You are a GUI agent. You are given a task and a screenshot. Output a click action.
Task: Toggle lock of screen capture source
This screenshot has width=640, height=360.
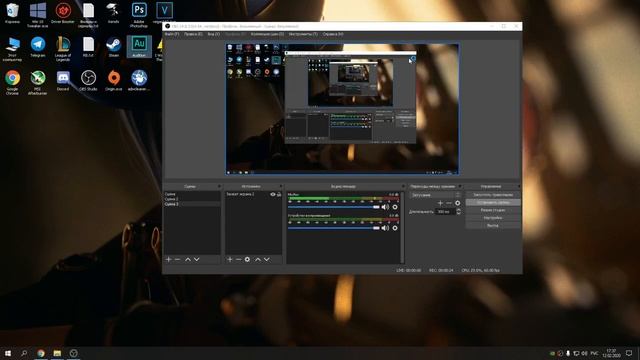pyautogui.click(x=279, y=194)
